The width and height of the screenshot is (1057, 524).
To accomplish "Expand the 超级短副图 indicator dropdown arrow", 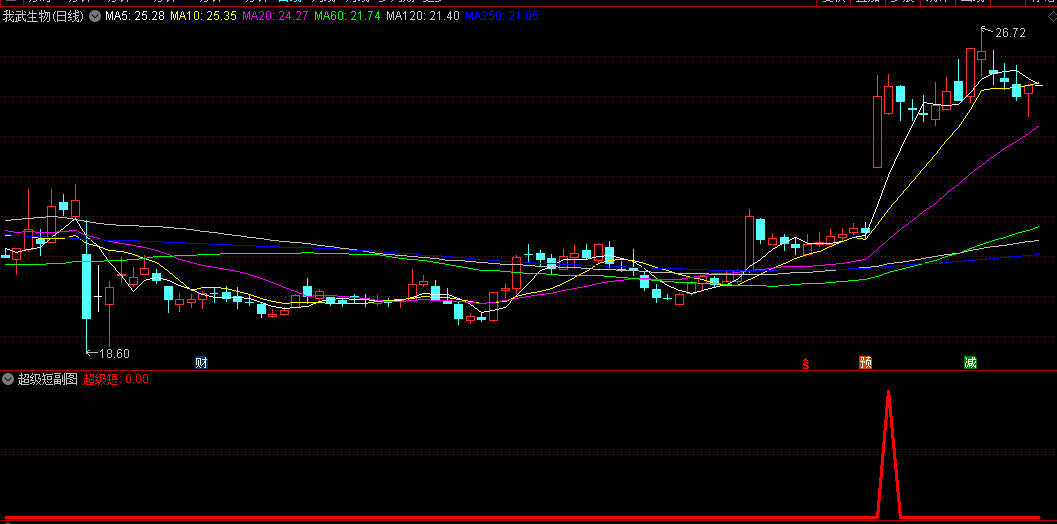I will 8,379.
